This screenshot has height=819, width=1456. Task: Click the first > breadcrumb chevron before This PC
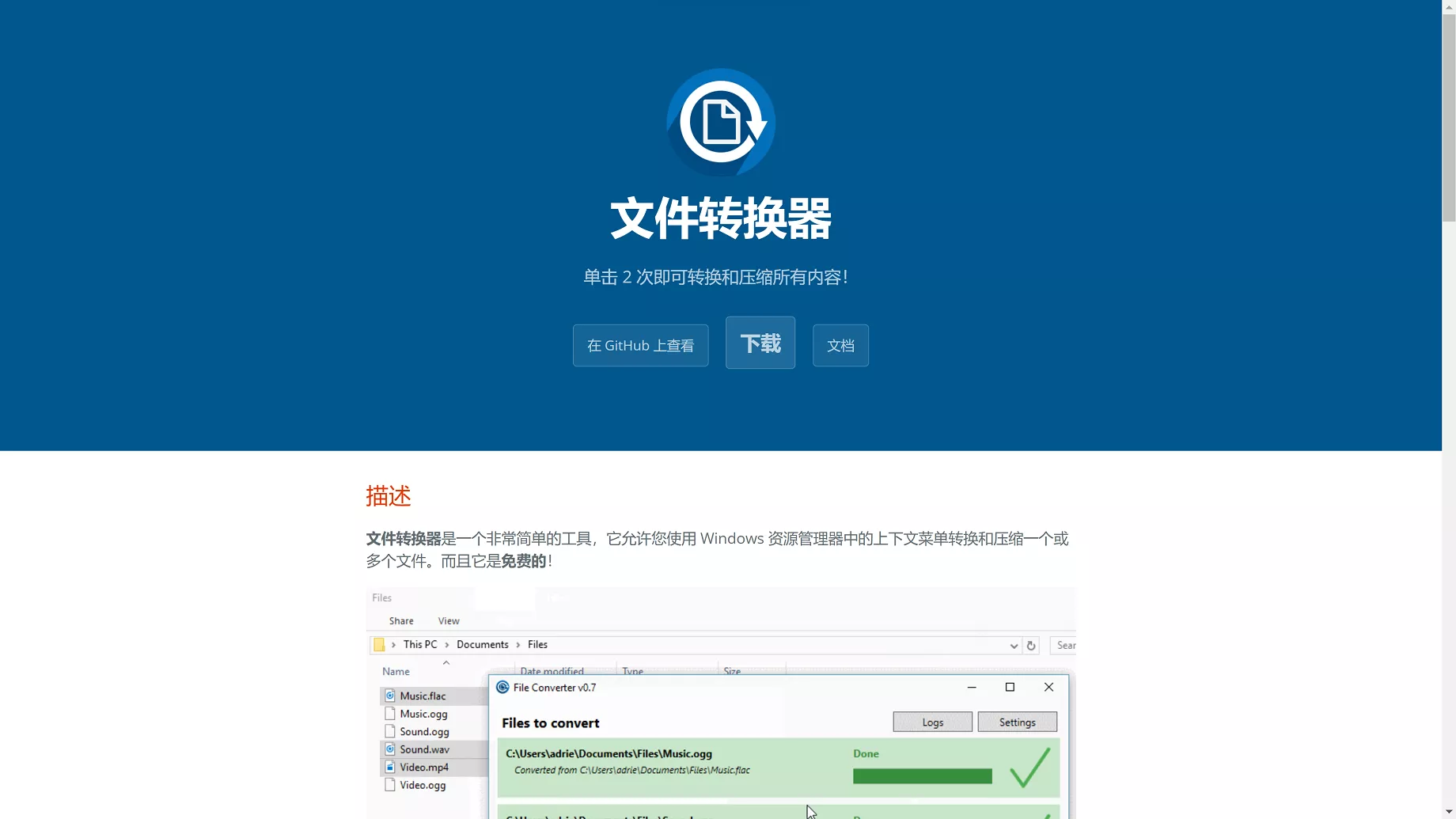tap(393, 645)
